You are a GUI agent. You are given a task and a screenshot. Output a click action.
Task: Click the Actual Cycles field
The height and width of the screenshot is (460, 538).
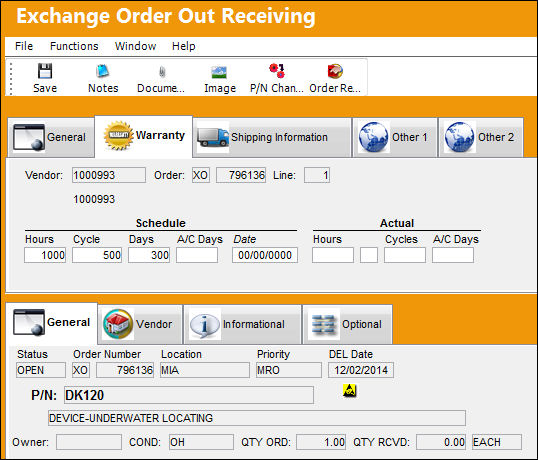pos(405,255)
